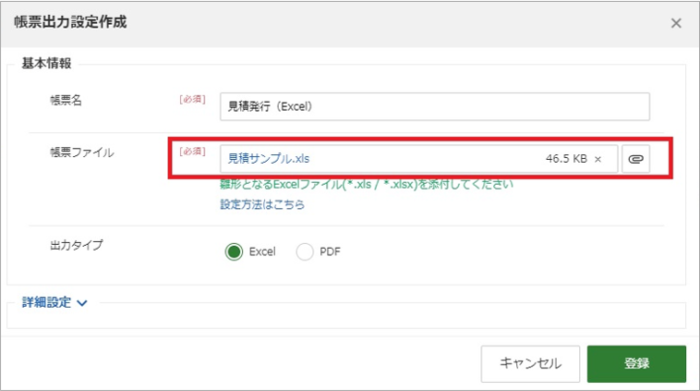Click the 46.5 KB file size text
The width and height of the screenshot is (700, 391).
point(566,159)
